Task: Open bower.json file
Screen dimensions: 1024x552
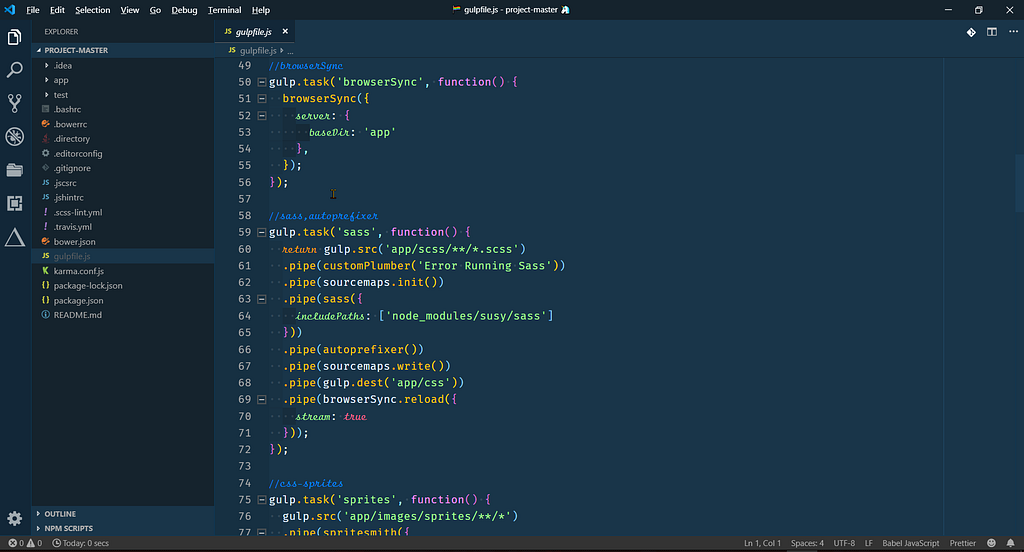Action: coord(123,242)
